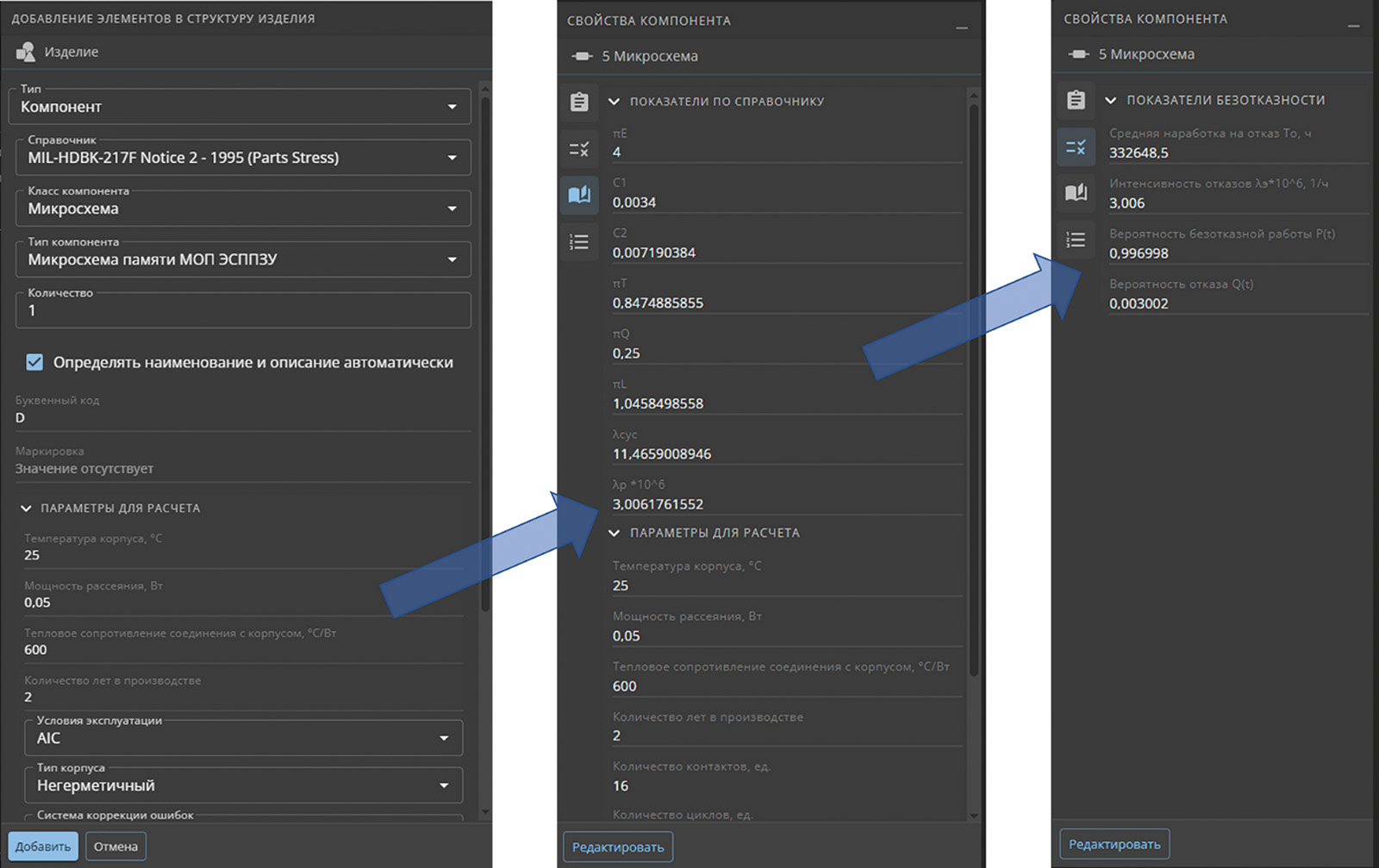1379x868 pixels.
Task: Toggle automatic name and description checkbox
Action: pos(34,362)
